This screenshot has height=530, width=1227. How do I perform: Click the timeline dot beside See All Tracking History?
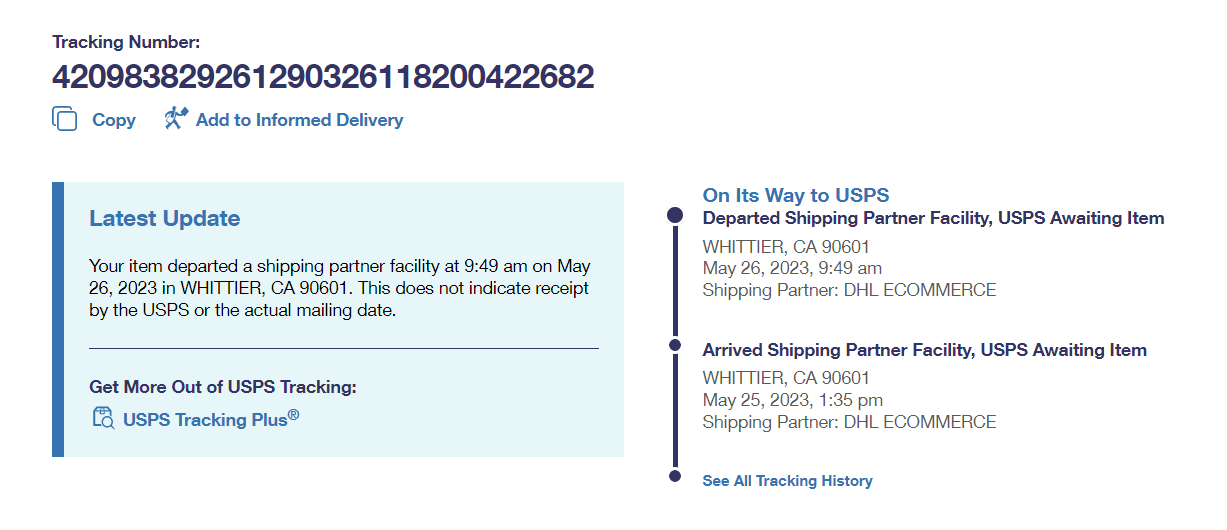click(x=675, y=476)
